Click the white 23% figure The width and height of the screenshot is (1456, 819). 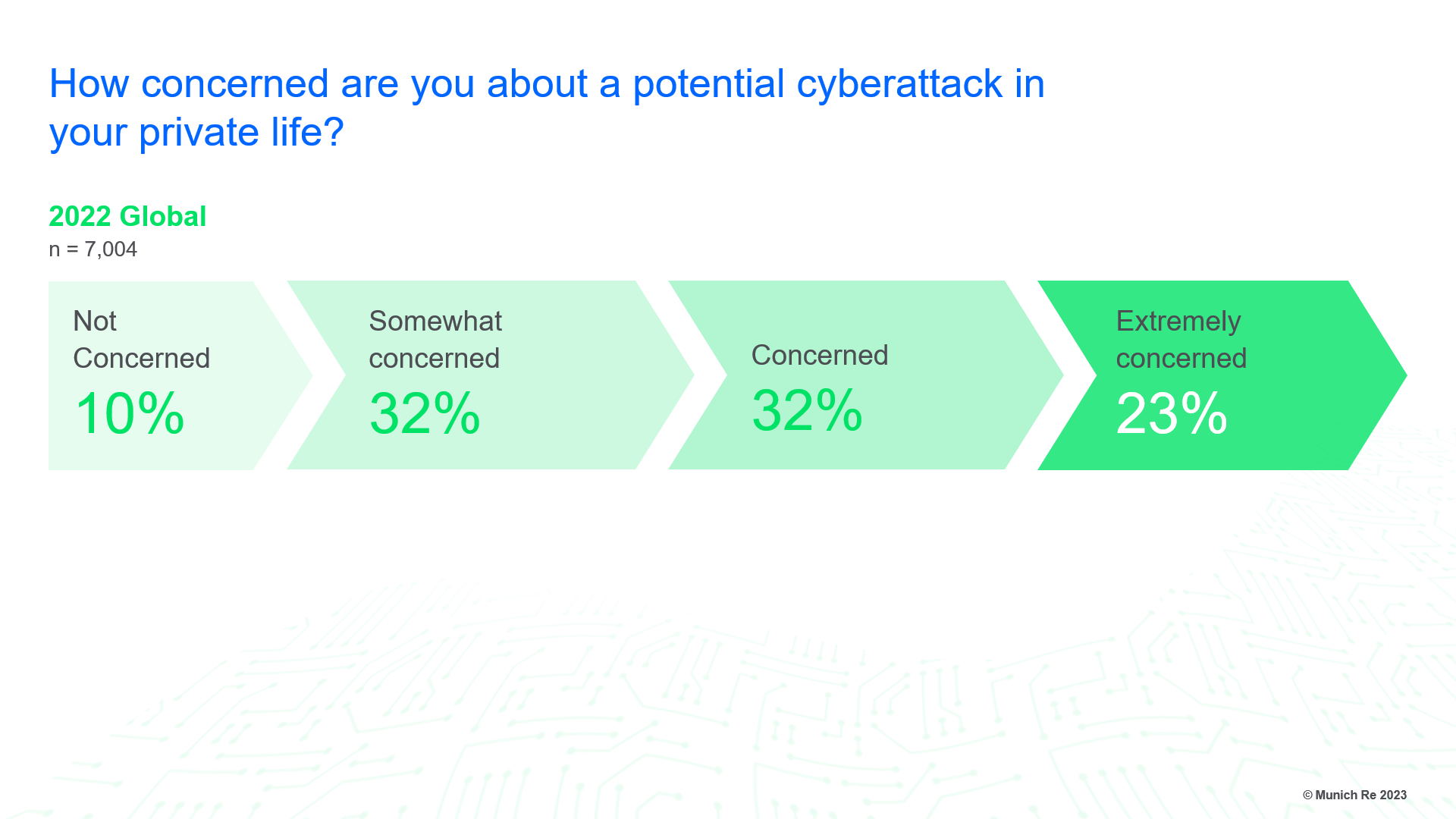click(x=1171, y=414)
